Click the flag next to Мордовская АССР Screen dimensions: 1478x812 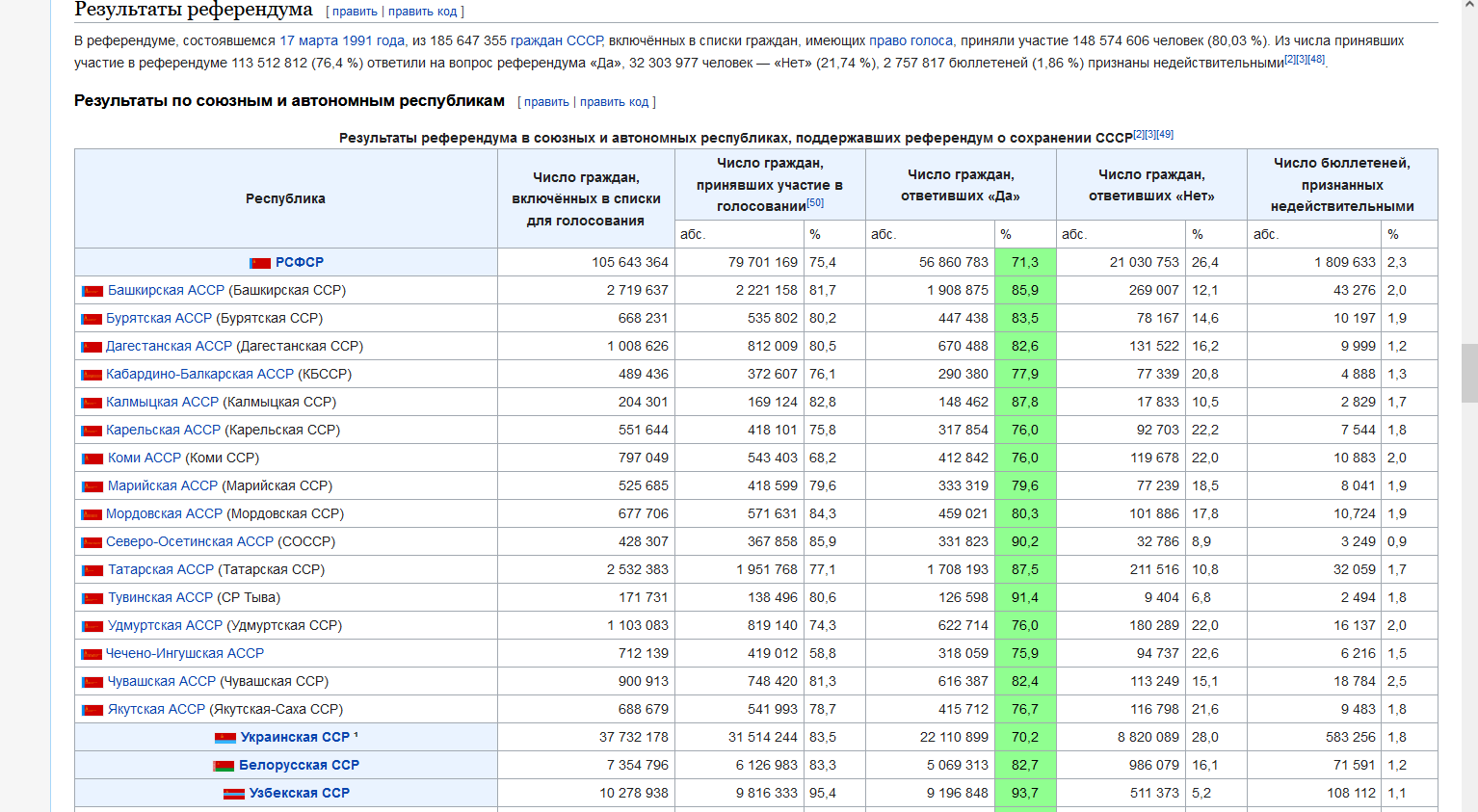(x=92, y=514)
